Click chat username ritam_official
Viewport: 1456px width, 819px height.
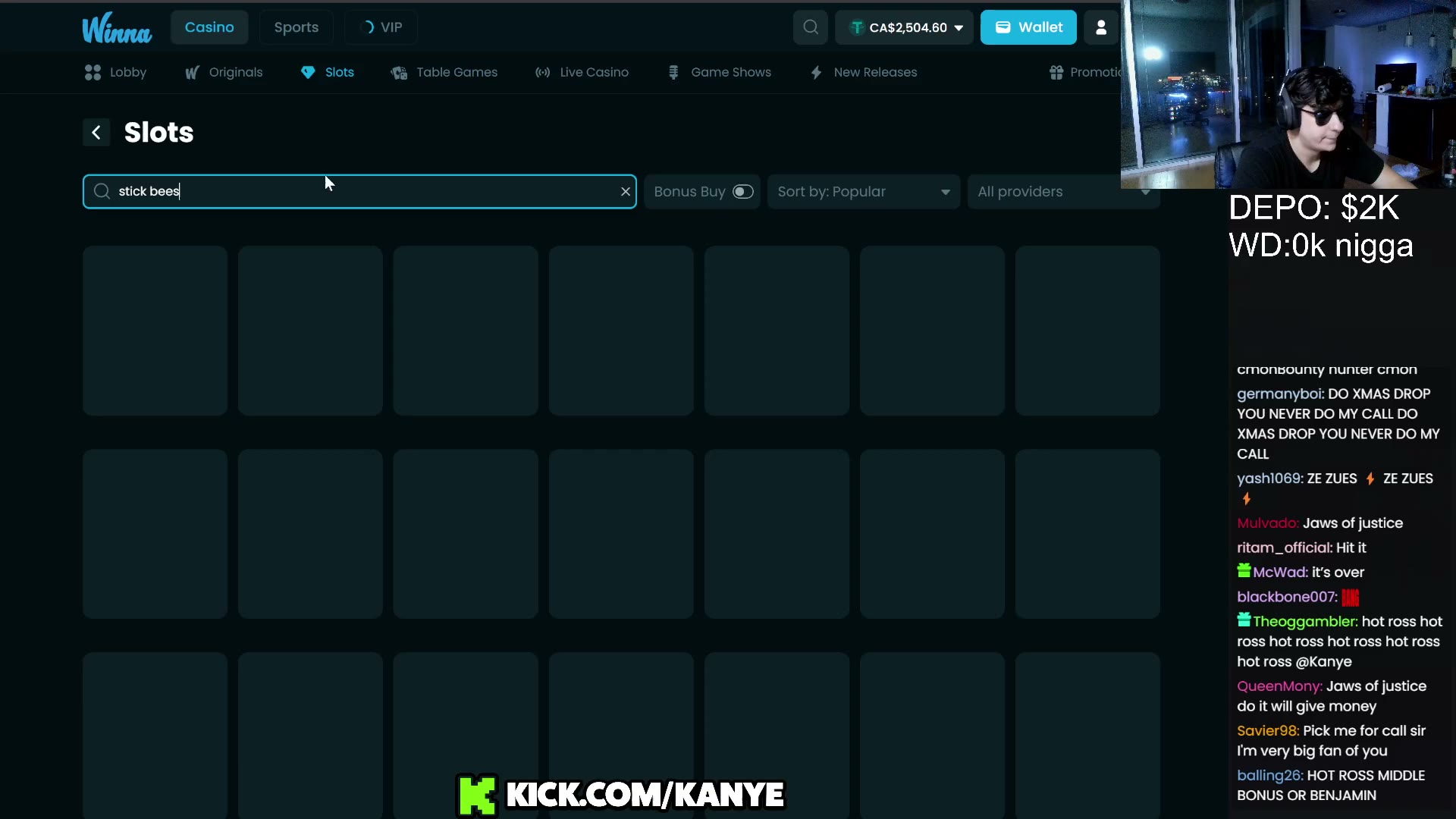pos(1285,548)
